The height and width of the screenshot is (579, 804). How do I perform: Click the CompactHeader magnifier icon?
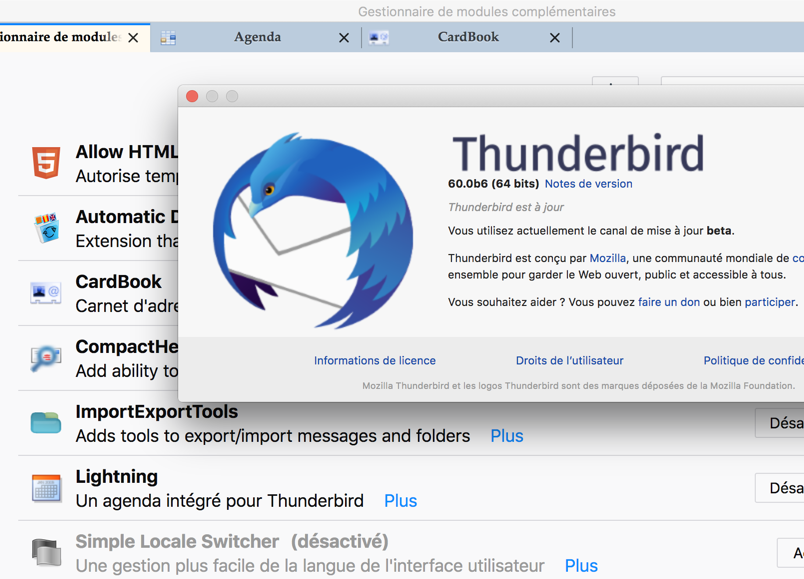46,357
